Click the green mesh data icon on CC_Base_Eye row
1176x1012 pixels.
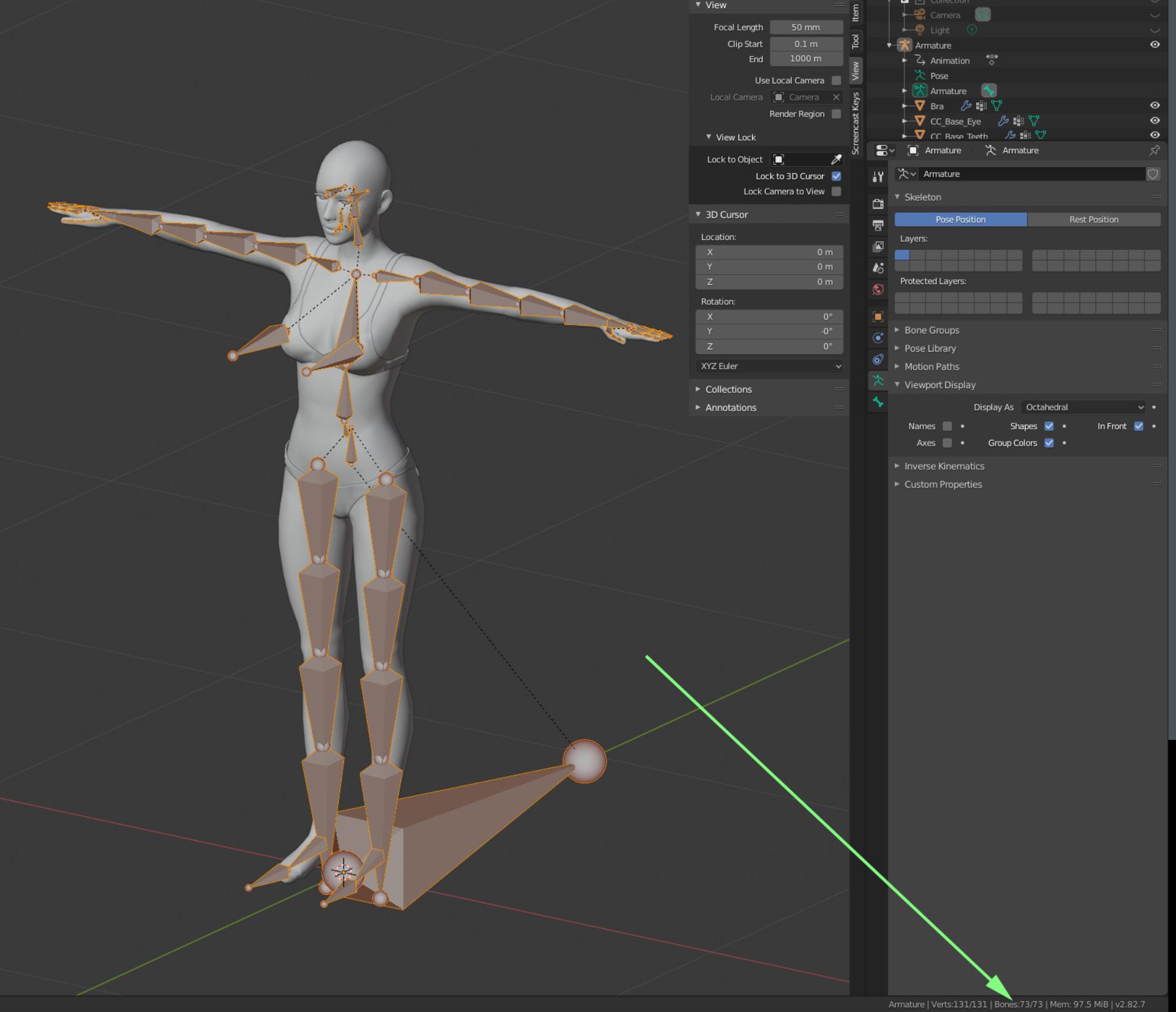pyautogui.click(x=1034, y=121)
